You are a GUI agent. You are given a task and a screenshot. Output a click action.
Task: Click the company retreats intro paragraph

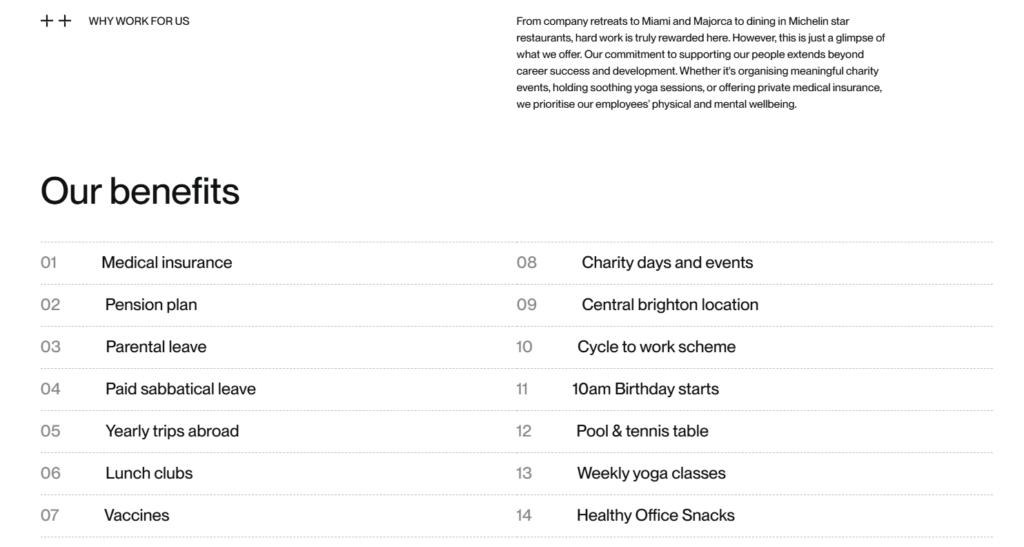pyautogui.click(x=700, y=63)
